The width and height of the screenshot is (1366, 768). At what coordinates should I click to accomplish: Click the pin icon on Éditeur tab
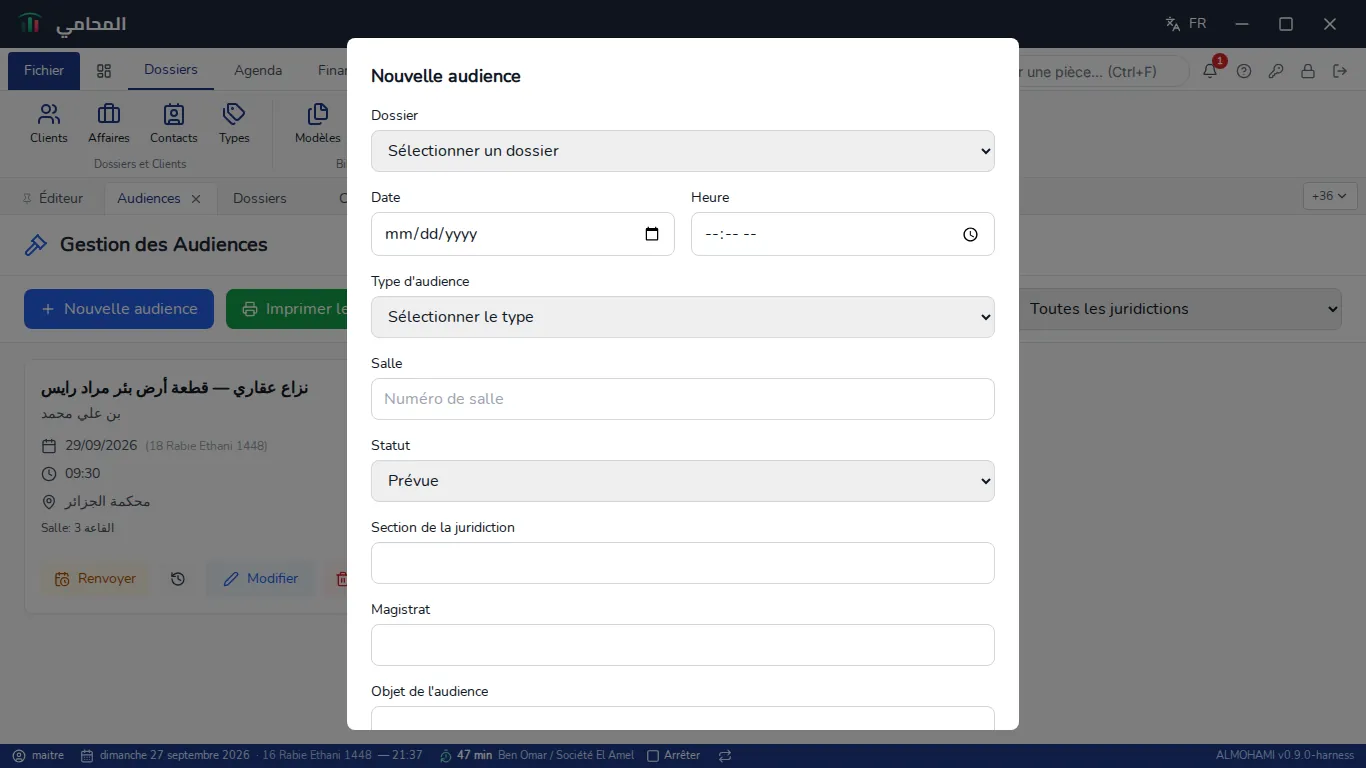(x=27, y=199)
